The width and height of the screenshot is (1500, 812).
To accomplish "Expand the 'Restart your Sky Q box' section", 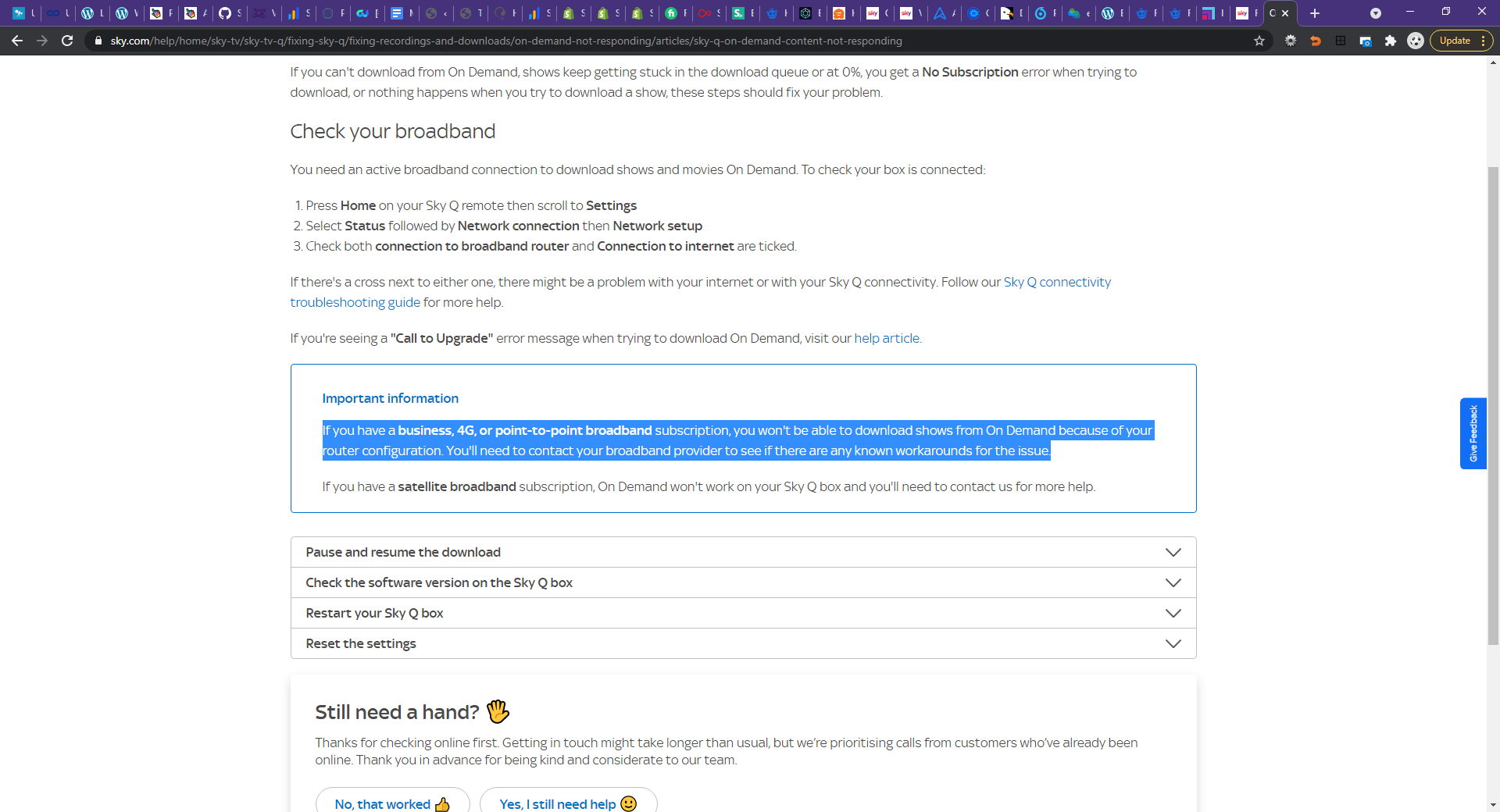I will coord(742,613).
